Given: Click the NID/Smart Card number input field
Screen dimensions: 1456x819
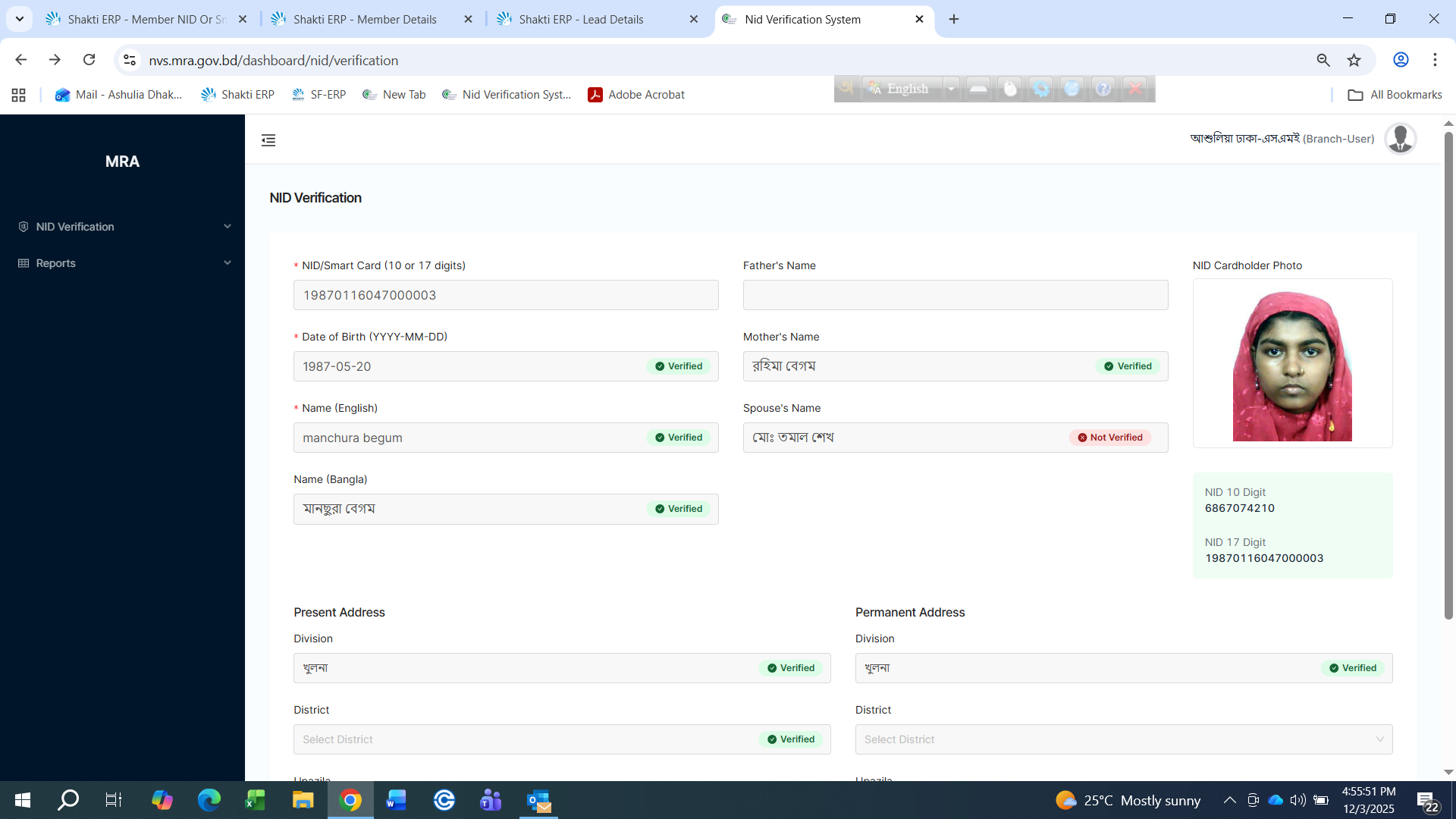Looking at the screenshot, I should (505, 295).
